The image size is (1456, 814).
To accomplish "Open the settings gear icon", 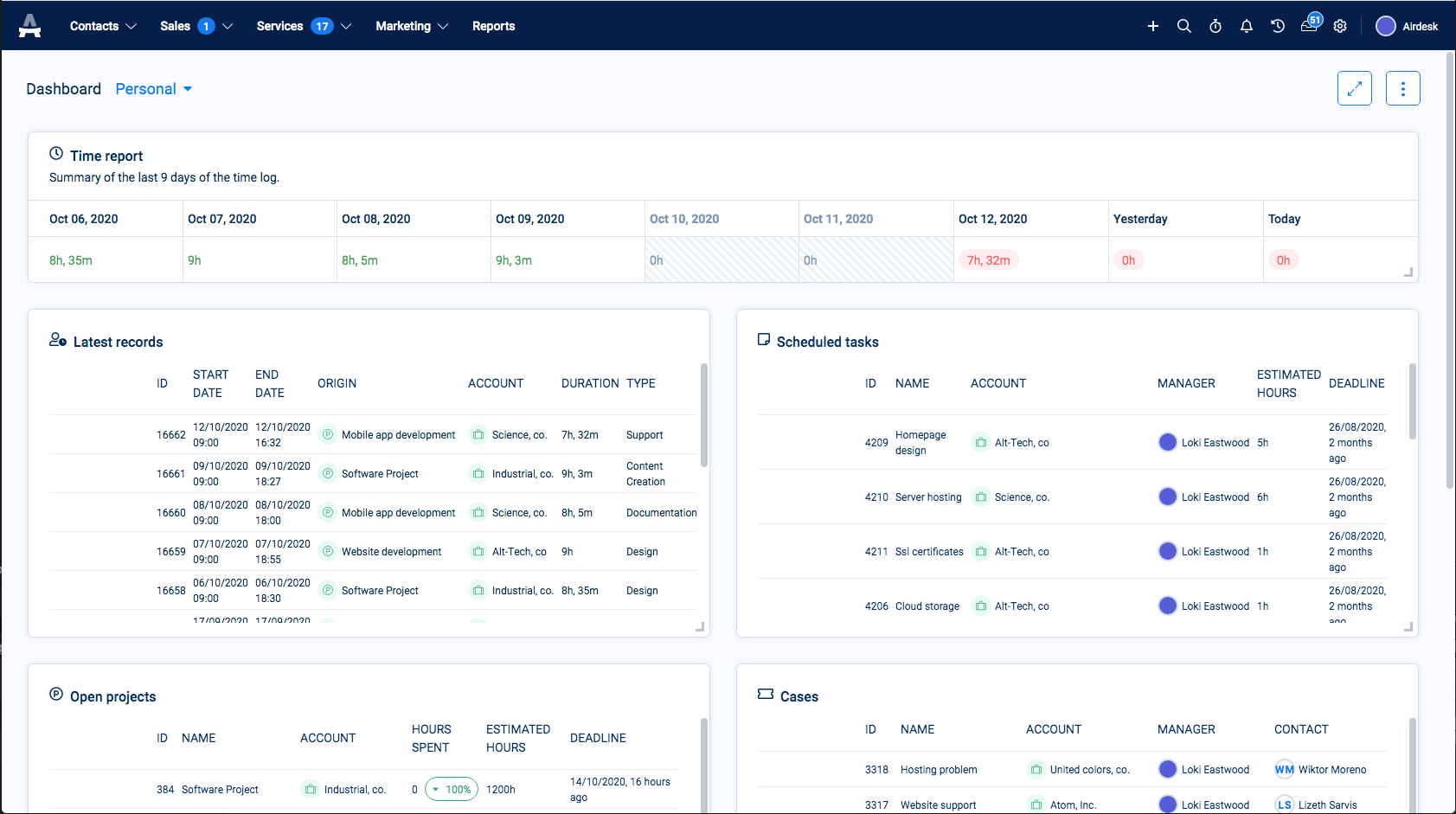I will pos(1339,26).
